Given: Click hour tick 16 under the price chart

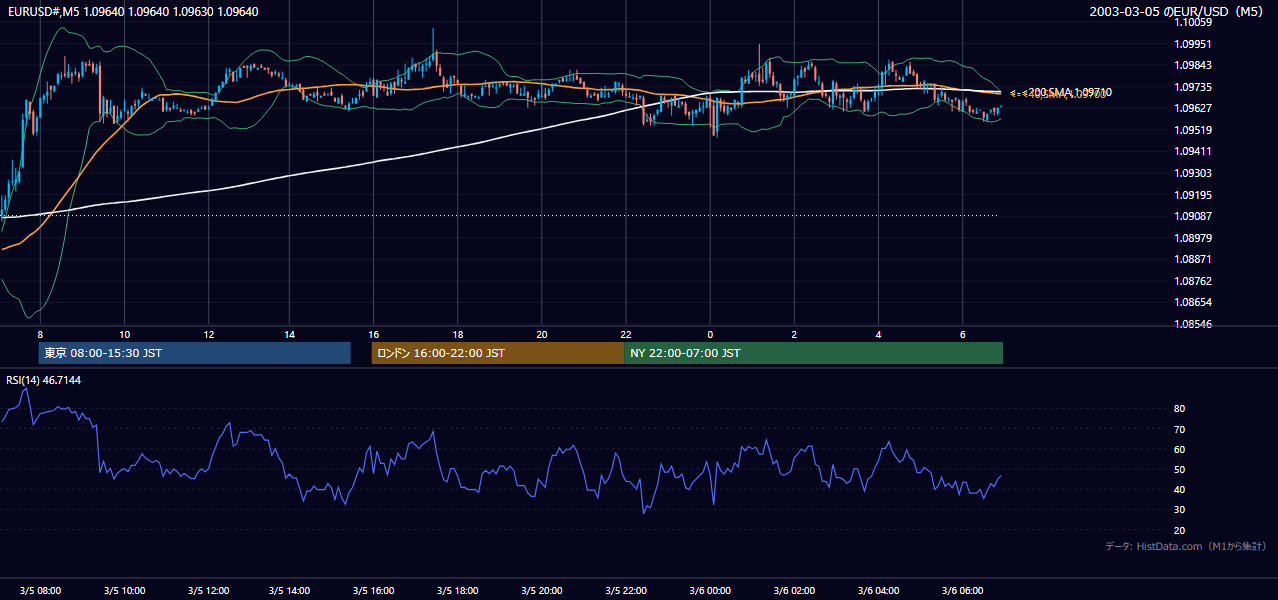Looking at the screenshot, I should click(374, 334).
